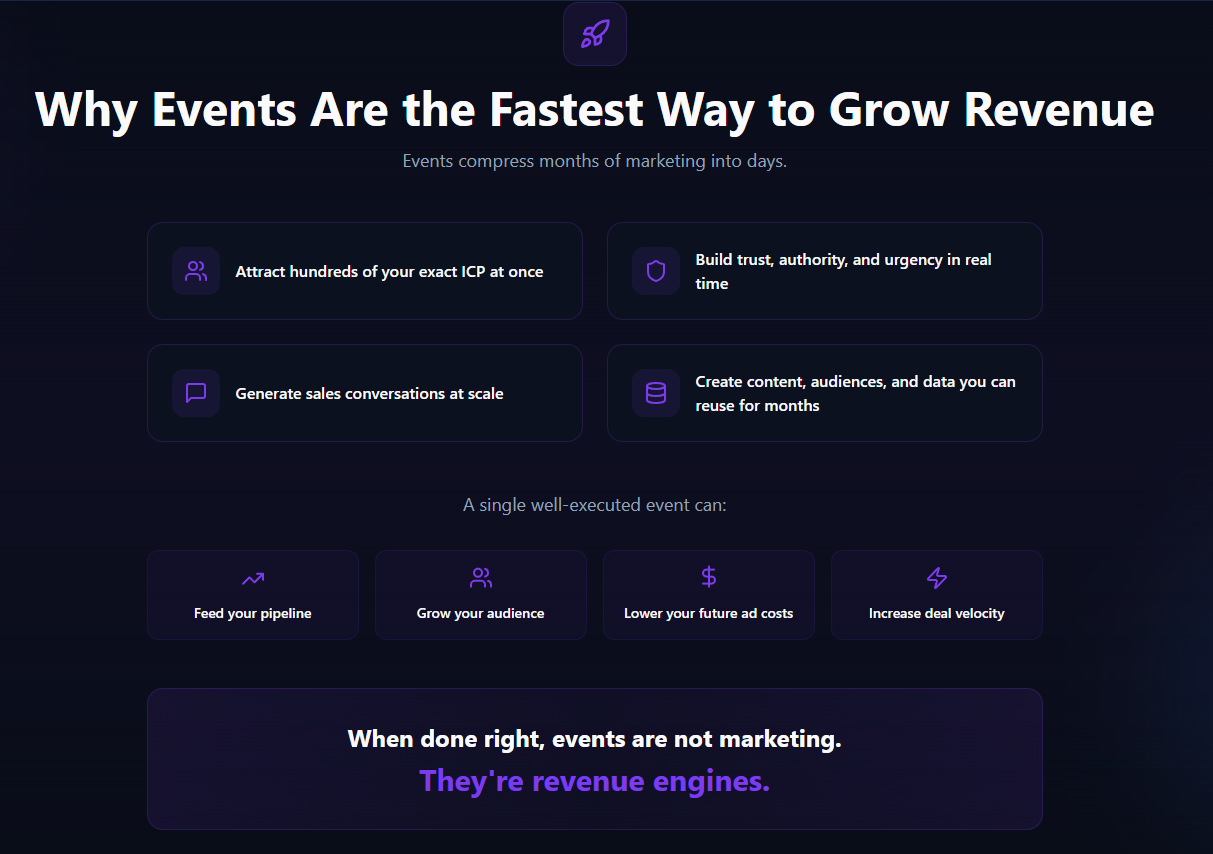Viewport: 1213px width, 854px height.
Task: Click the shield icon in the trust card
Action: (655, 270)
